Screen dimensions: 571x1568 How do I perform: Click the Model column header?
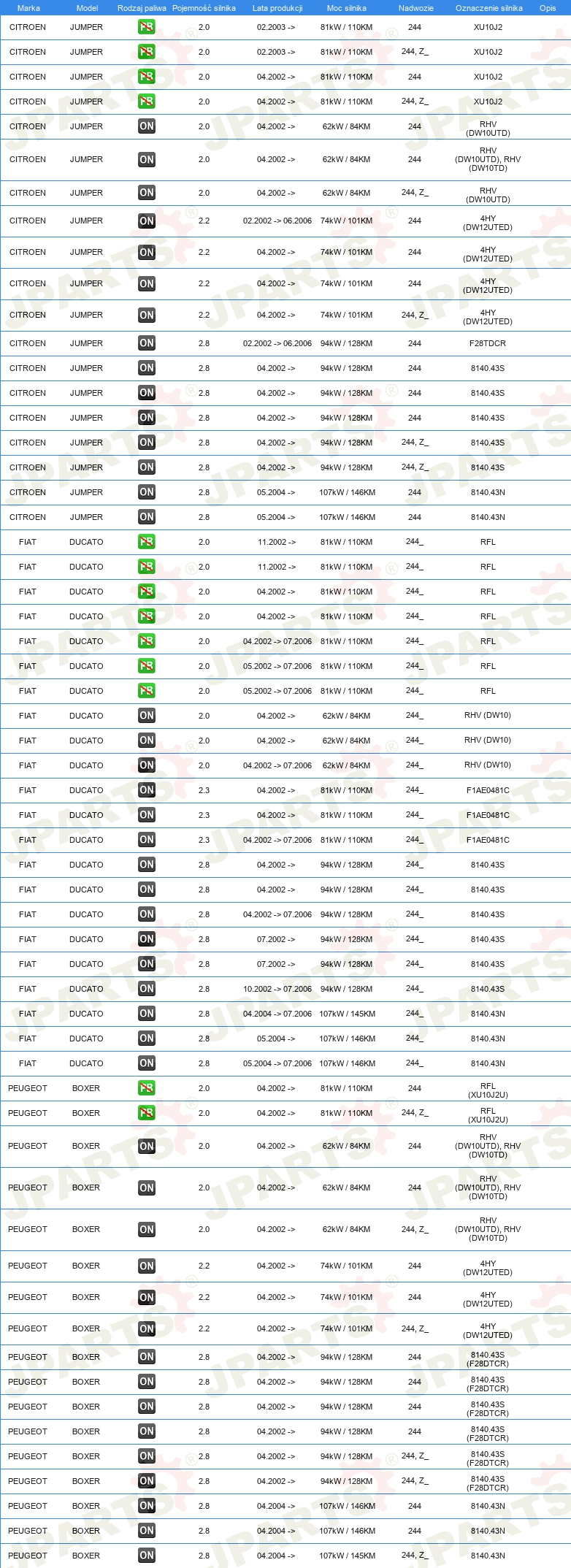tap(88, 8)
